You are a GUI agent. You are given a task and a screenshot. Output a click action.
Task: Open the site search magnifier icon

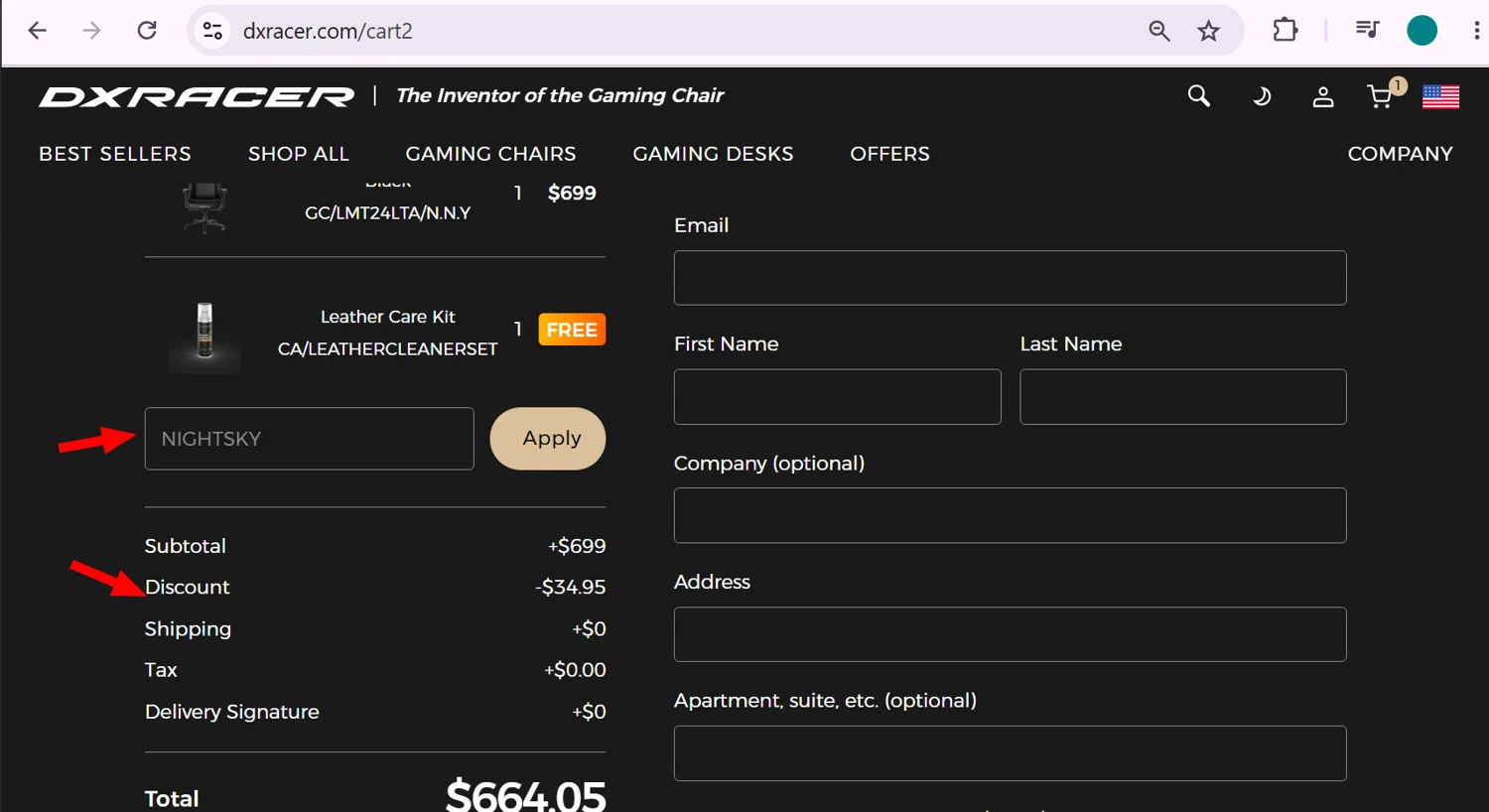[1199, 95]
